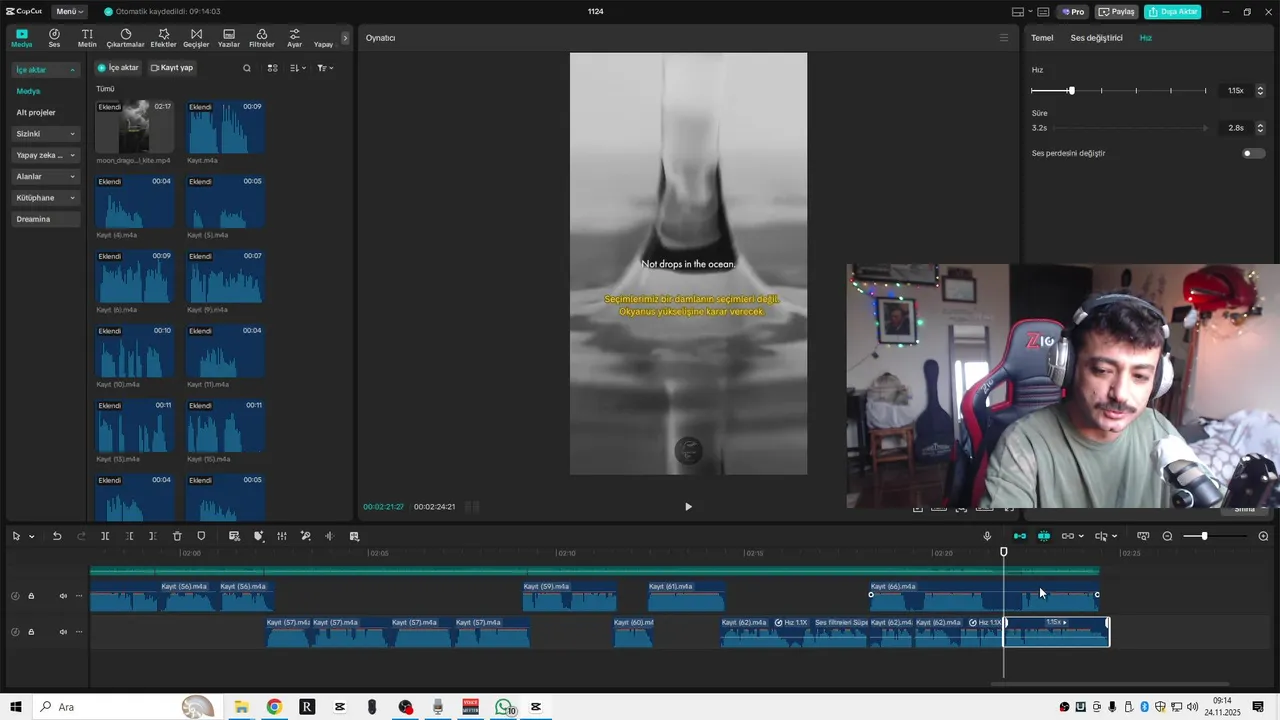Toggle main track magnet snapping
This screenshot has width=1280, height=720.
pyautogui.click(x=1019, y=536)
